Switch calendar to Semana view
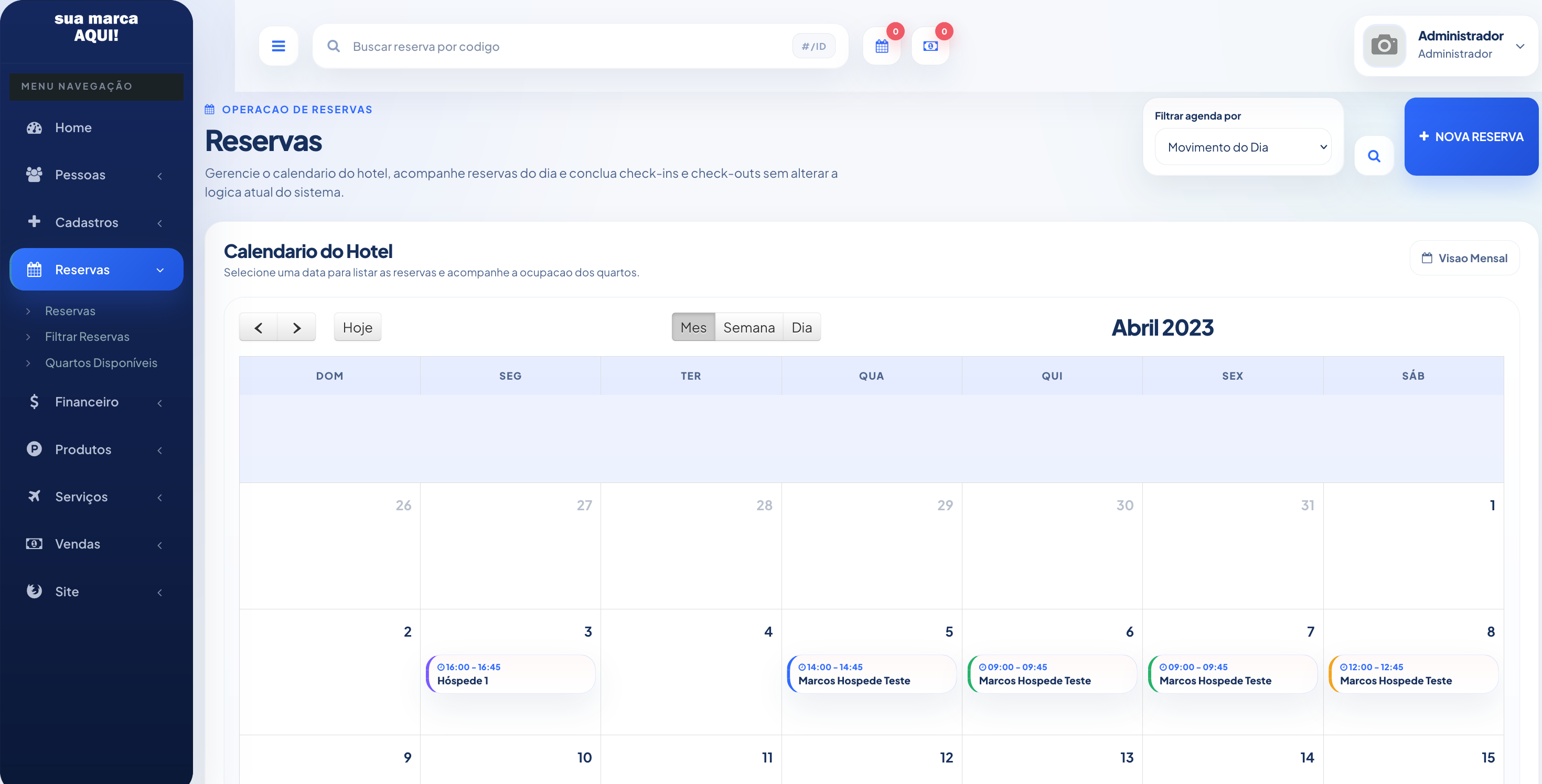 tap(749, 327)
